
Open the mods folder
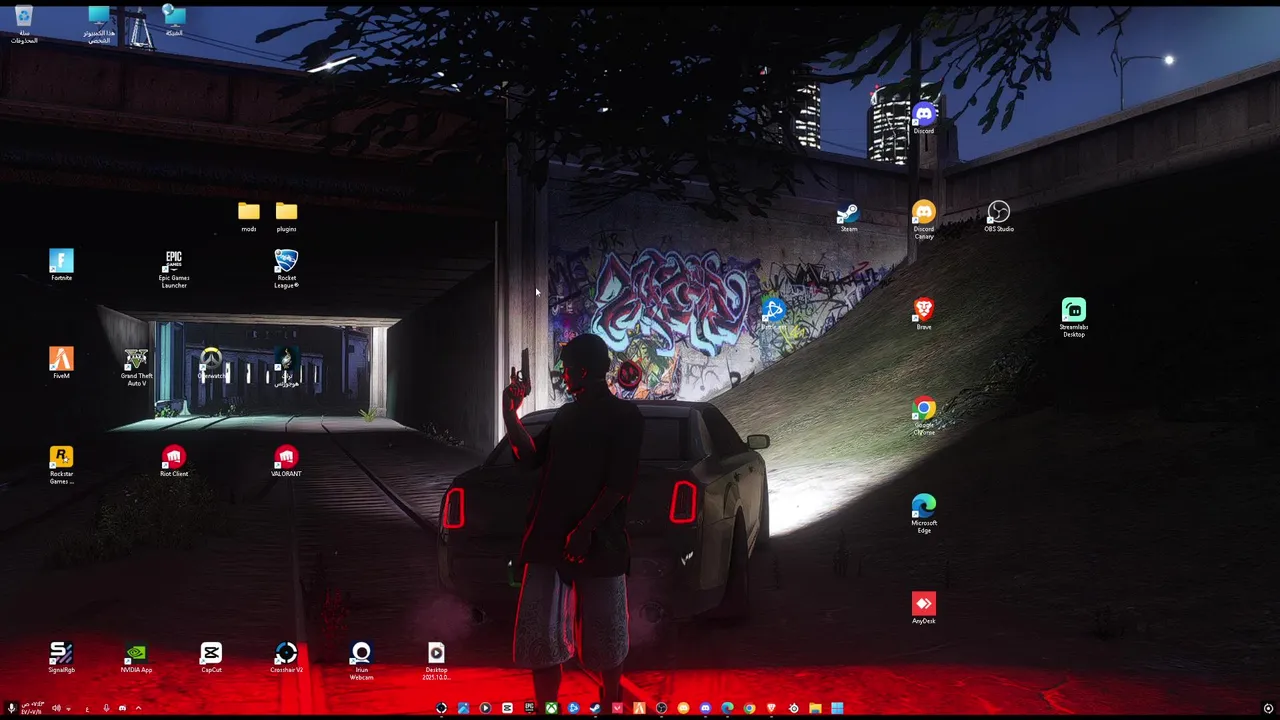(249, 216)
